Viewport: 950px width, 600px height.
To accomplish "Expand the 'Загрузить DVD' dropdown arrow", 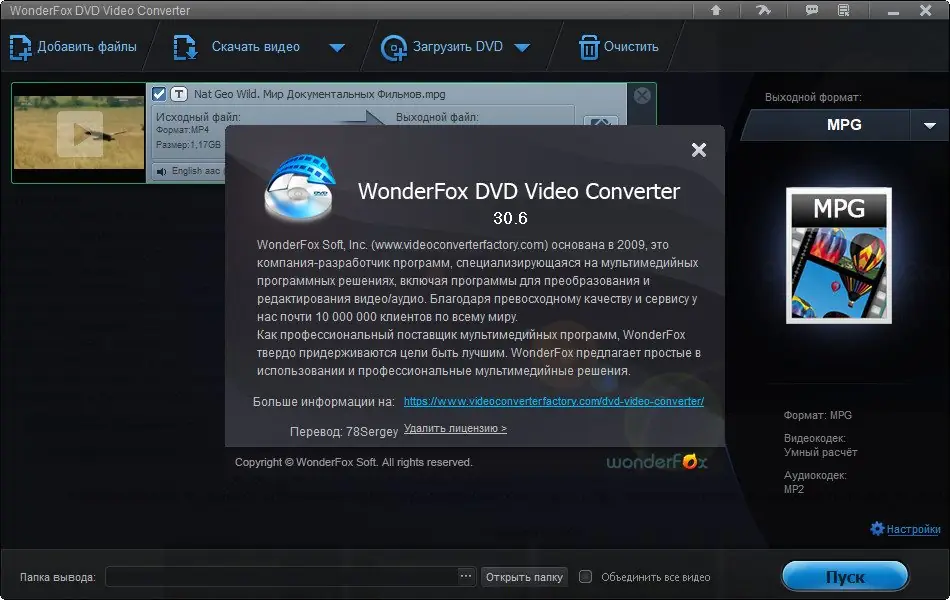I will click(x=522, y=48).
